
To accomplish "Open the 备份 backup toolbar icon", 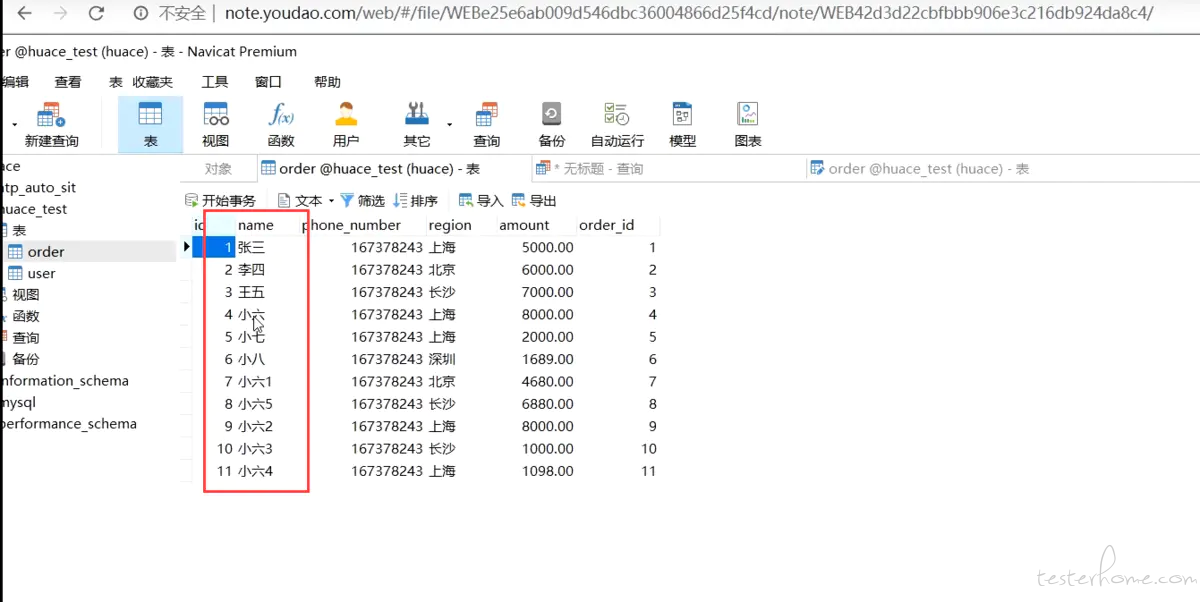I will pyautogui.click(x=552, y=124).
